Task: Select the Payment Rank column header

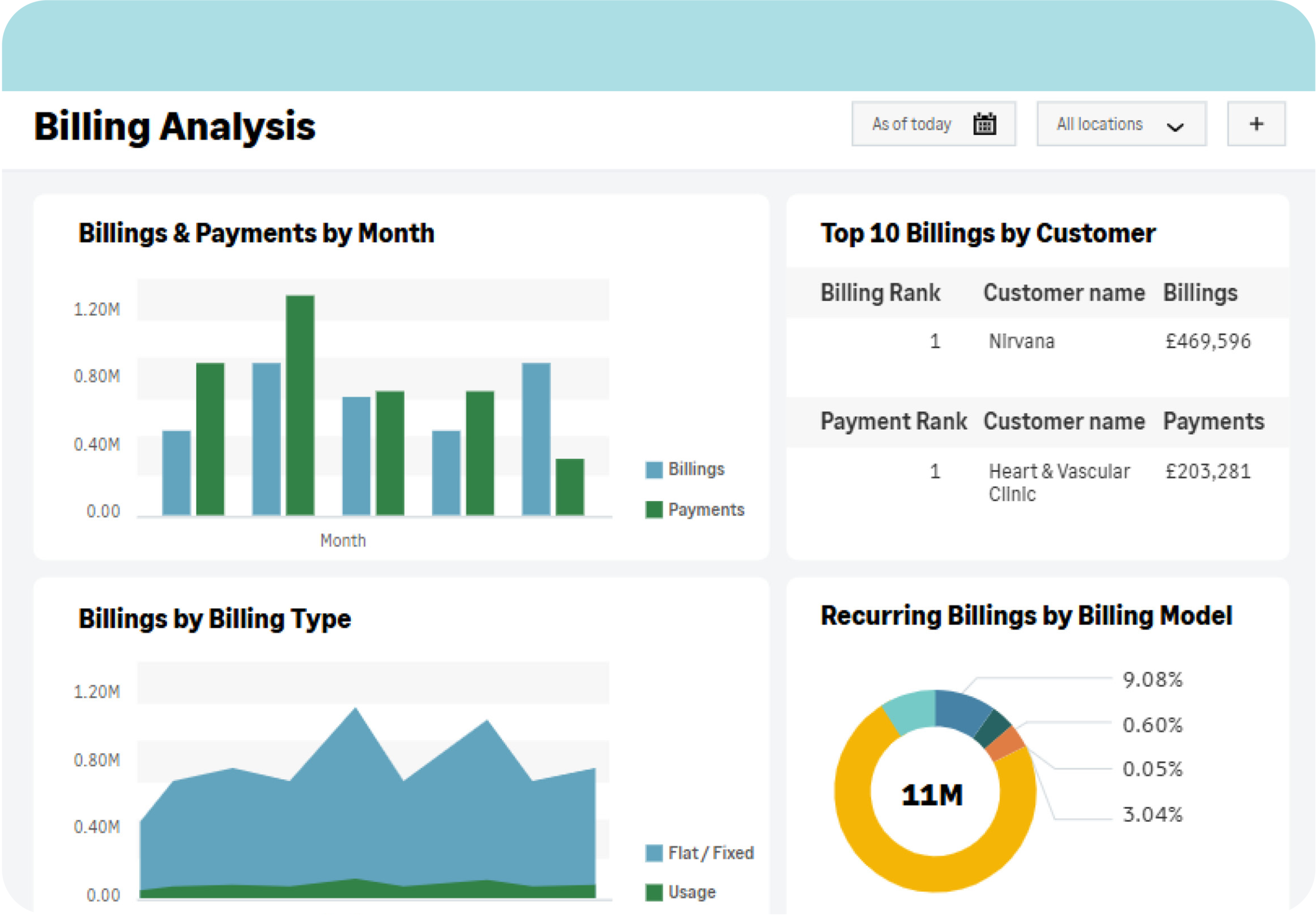Action: tap(893, 422)
